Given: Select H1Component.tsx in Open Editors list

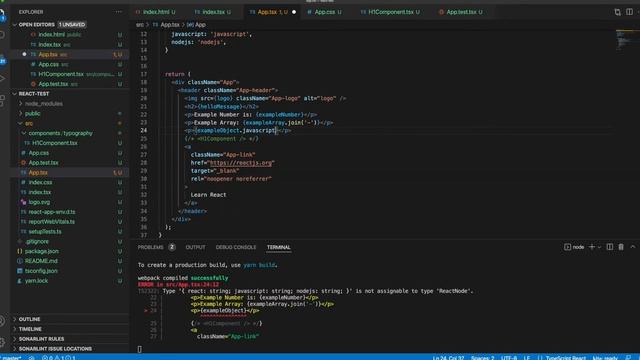Looking at the screenshot, I should [x=61, y=74].
